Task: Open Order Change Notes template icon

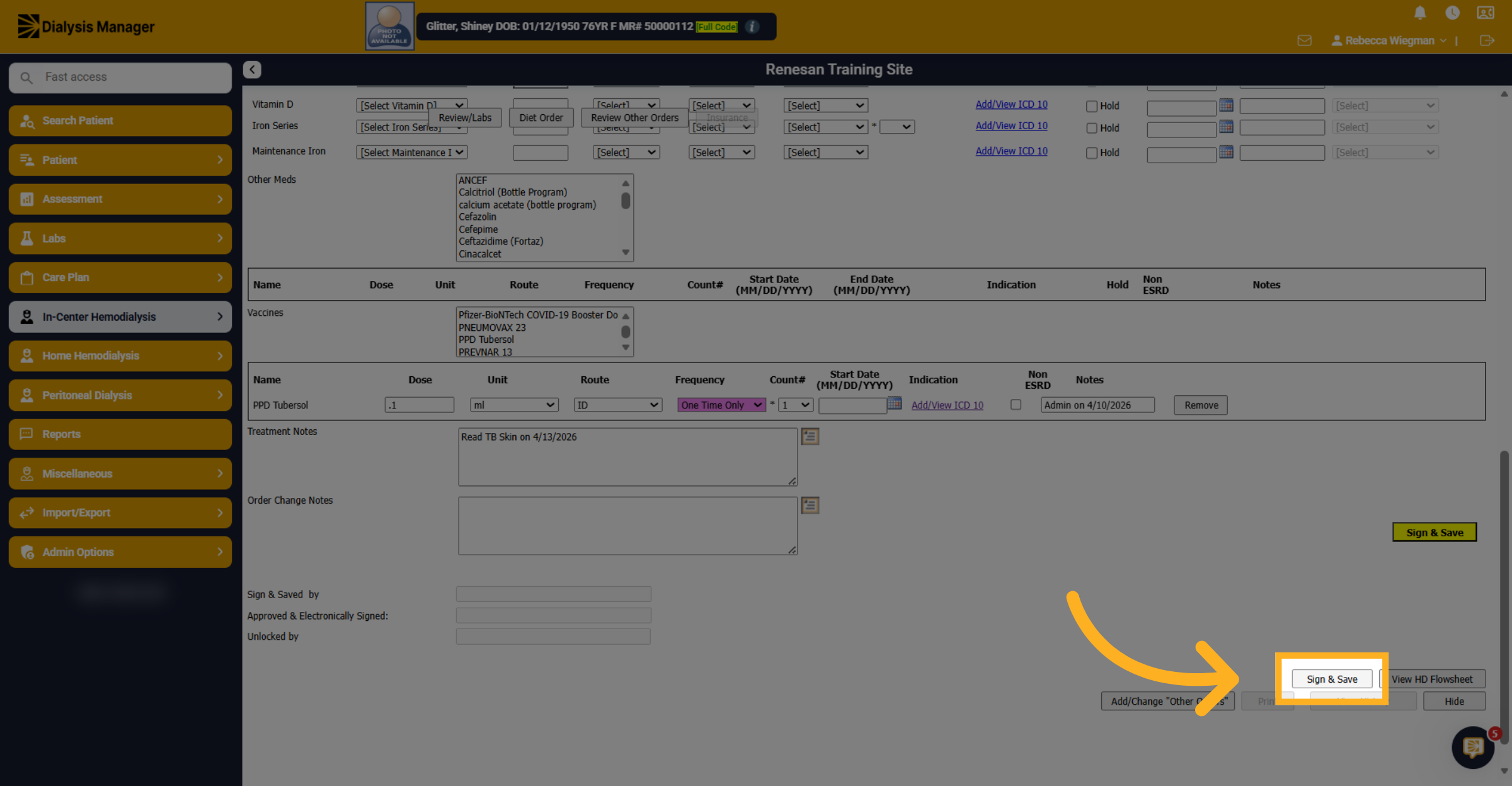Action: point(810,505)
